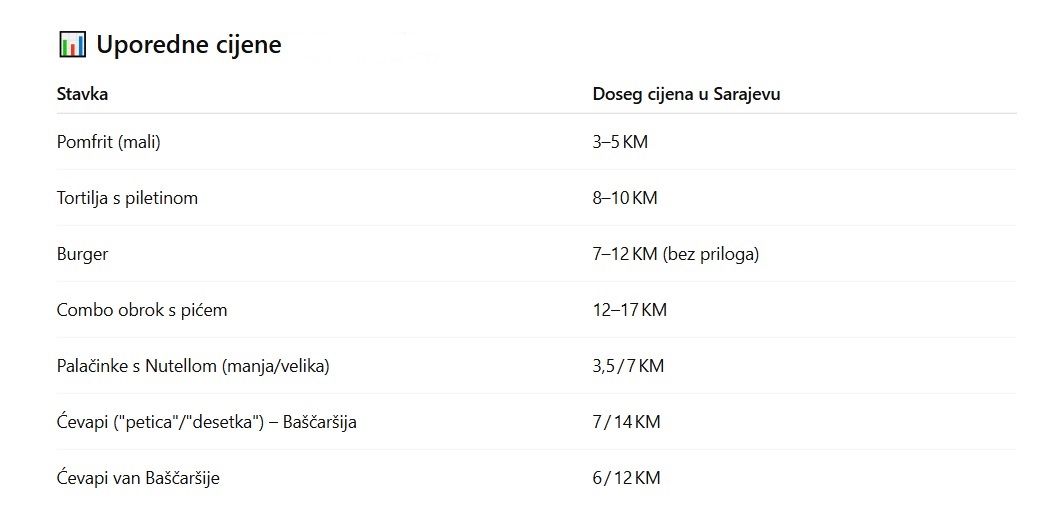Image resolution: width=1039 pixels, height=510 pixels.
Task: Select the 'Pomfrit (mali)' row label
Action: (109, 142)
